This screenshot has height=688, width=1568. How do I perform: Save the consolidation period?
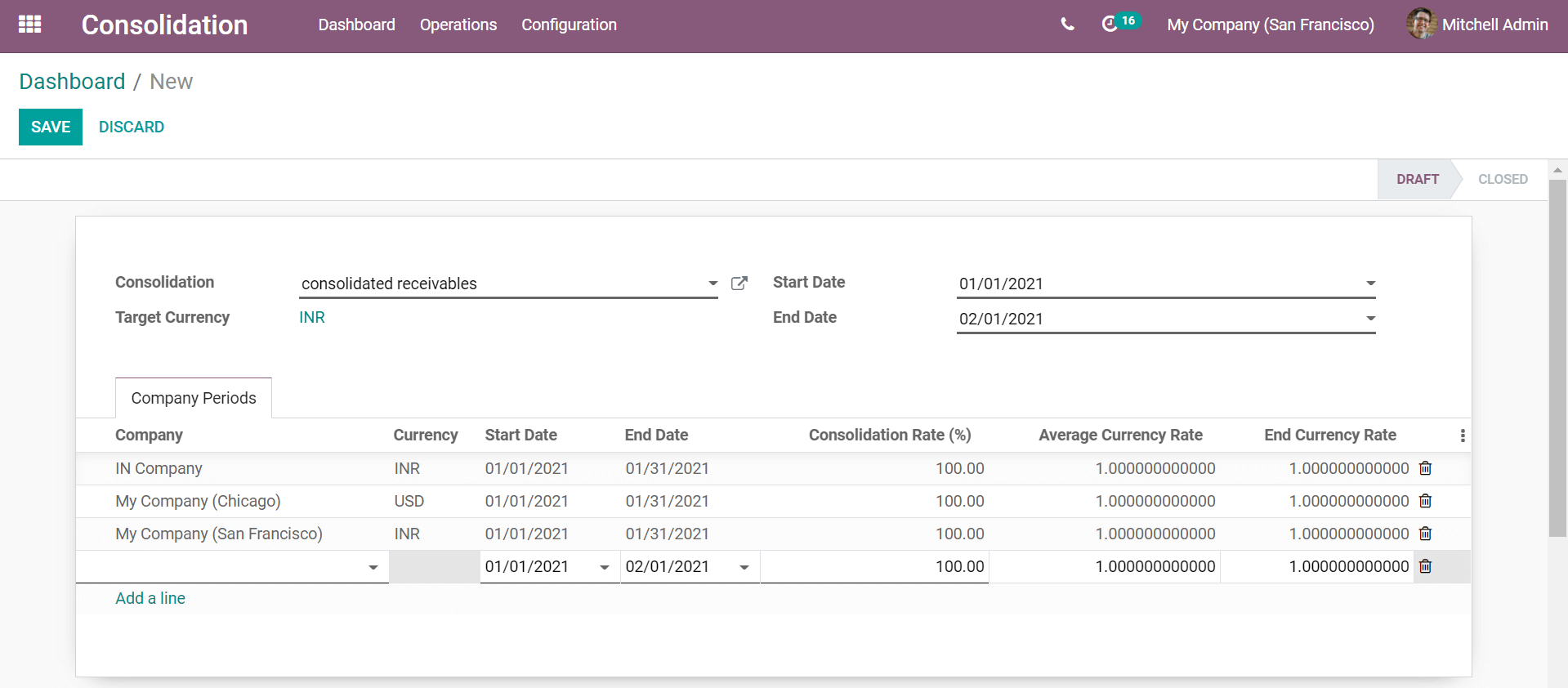tap(51, 127)
